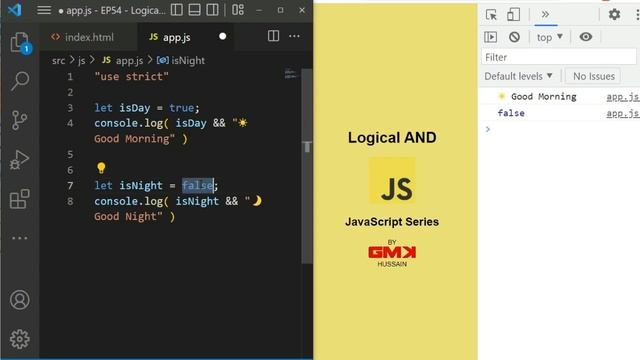Click the 'Good Morning' console message
Viewport: 640px width, 360px height.
click(x=544, y=97)
